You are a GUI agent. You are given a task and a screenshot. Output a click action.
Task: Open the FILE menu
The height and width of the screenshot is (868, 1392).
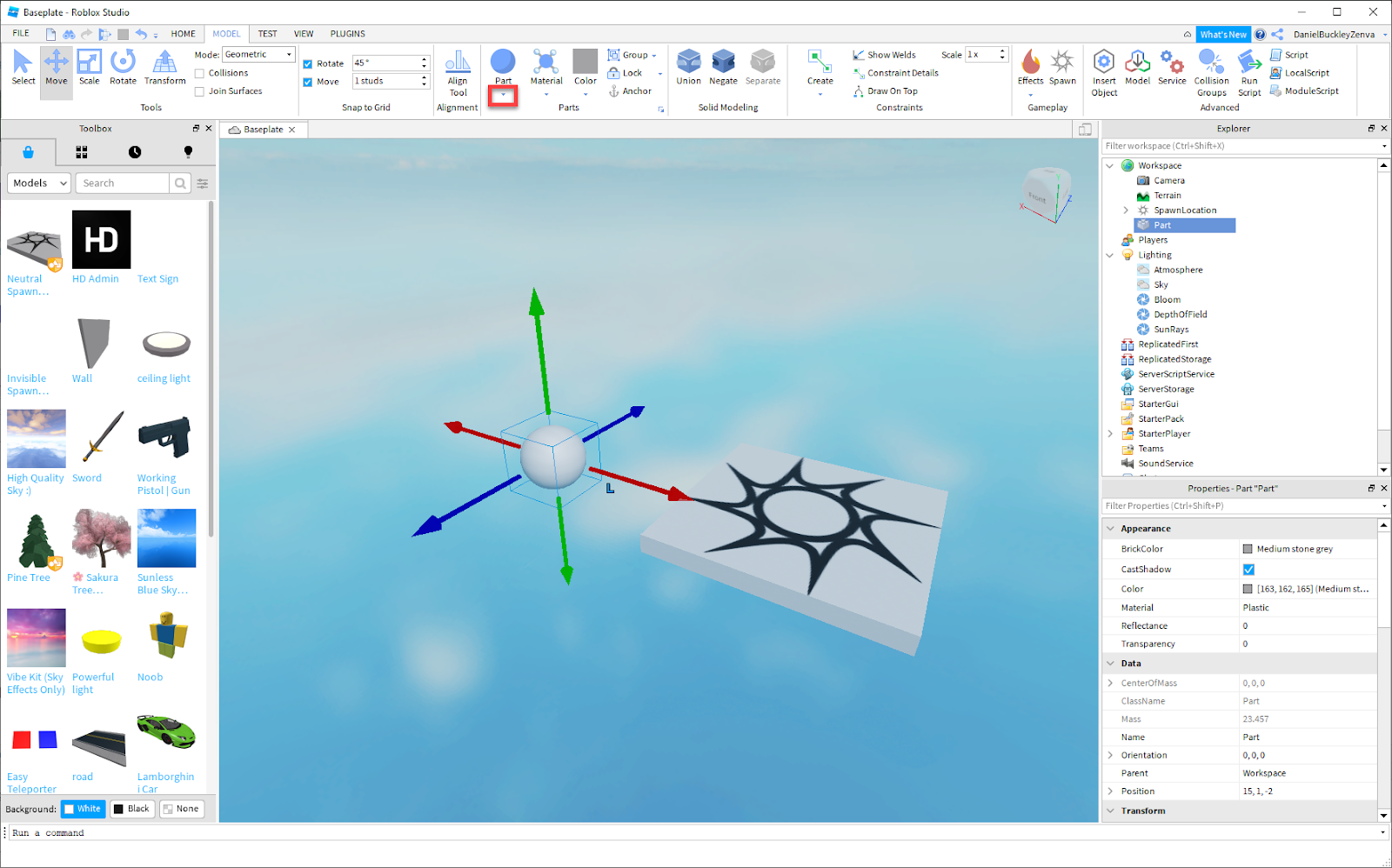pyautogui.click(x=21, y=33)
